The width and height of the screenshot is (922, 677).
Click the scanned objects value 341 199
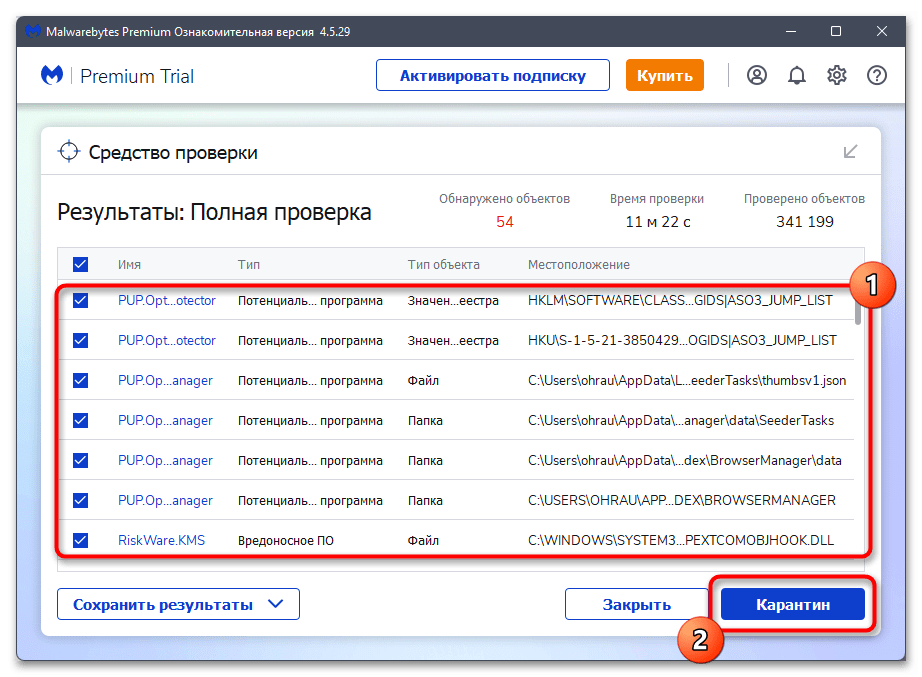click(804, 222)
